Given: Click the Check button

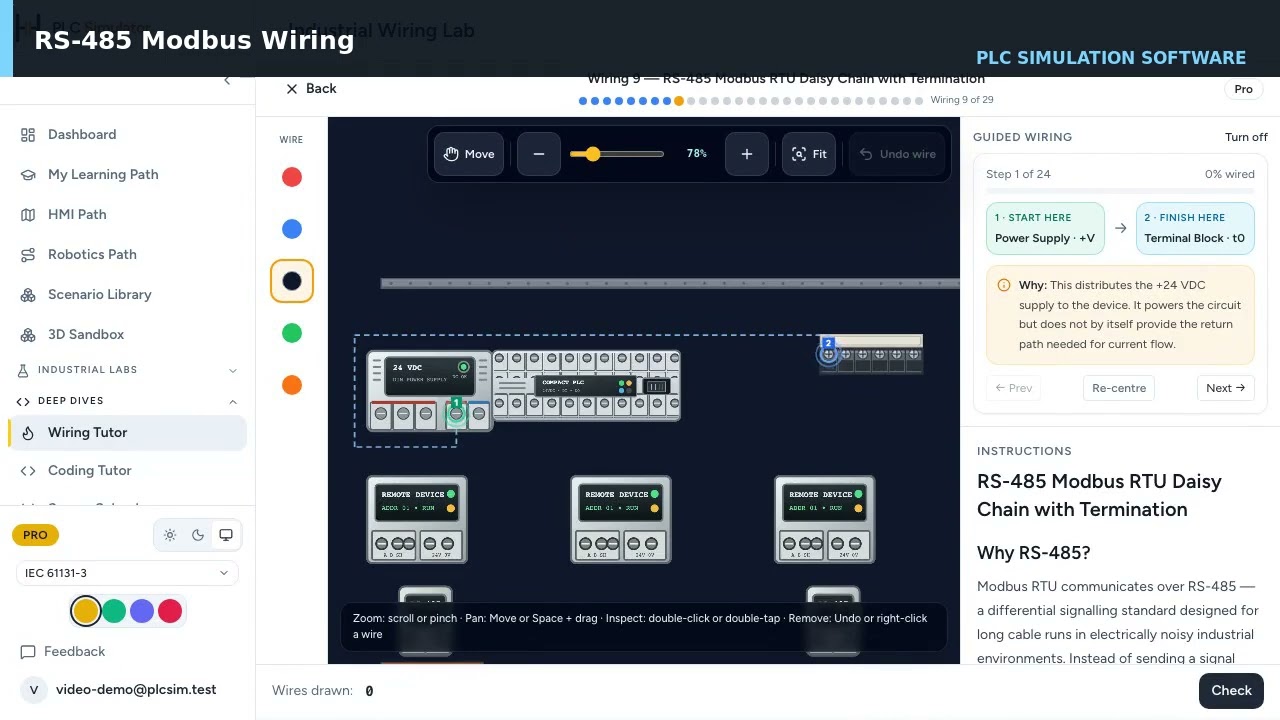Looking at the screenshot, I should pos(1231,690).
